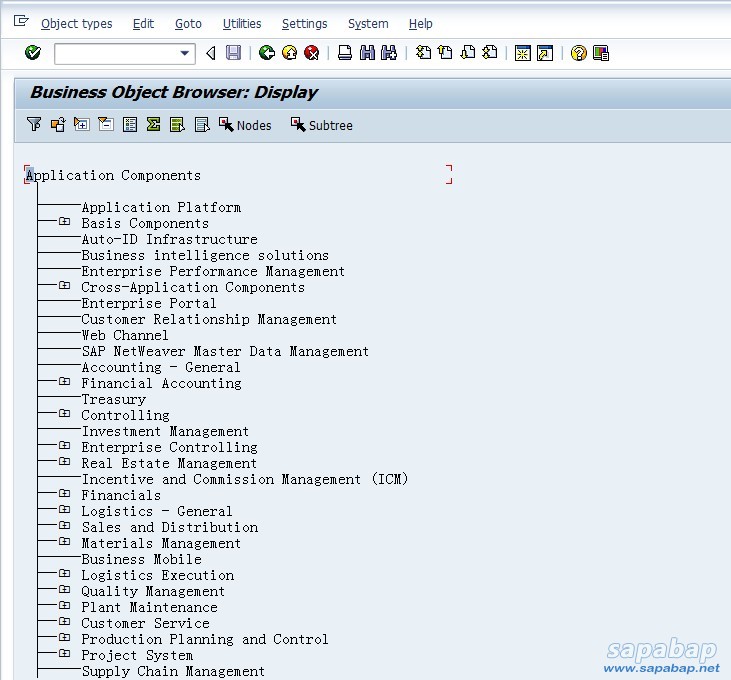Select the Supply Chain Management item
The height and width of the screenshot is (680, 731).
[173, 671]
